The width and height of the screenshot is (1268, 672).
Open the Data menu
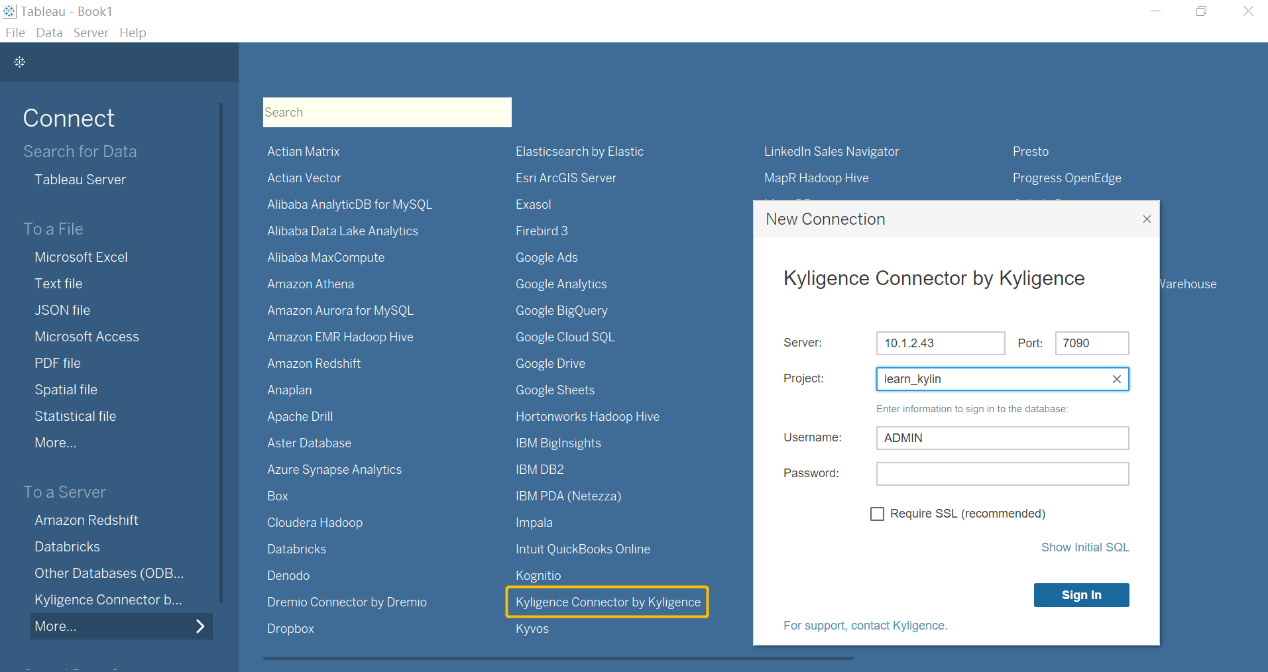pos(49,32)
